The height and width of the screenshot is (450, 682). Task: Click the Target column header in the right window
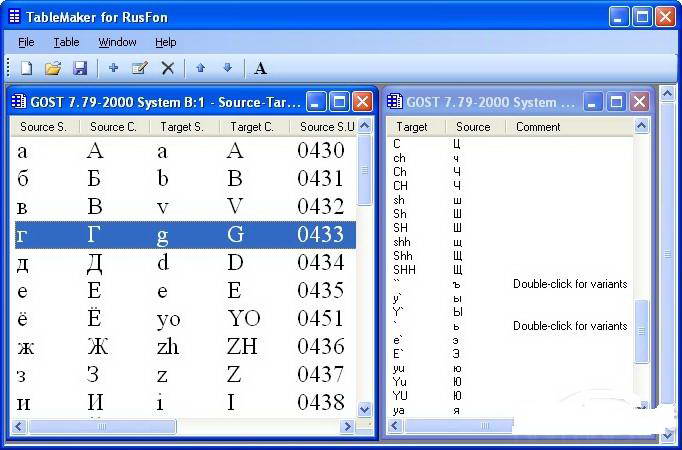point(416,127)
